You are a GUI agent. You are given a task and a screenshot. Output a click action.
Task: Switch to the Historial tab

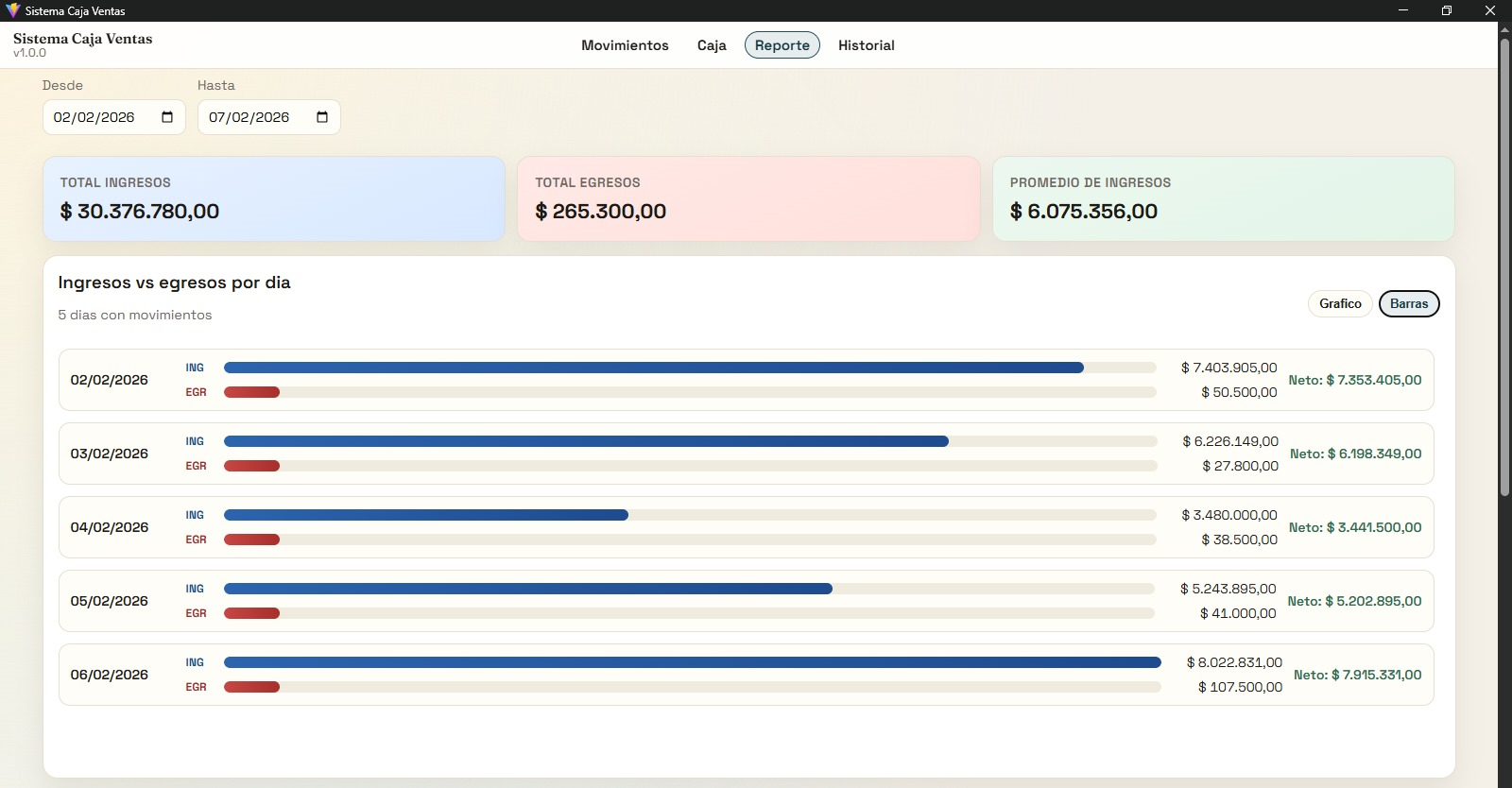point(866,45)
